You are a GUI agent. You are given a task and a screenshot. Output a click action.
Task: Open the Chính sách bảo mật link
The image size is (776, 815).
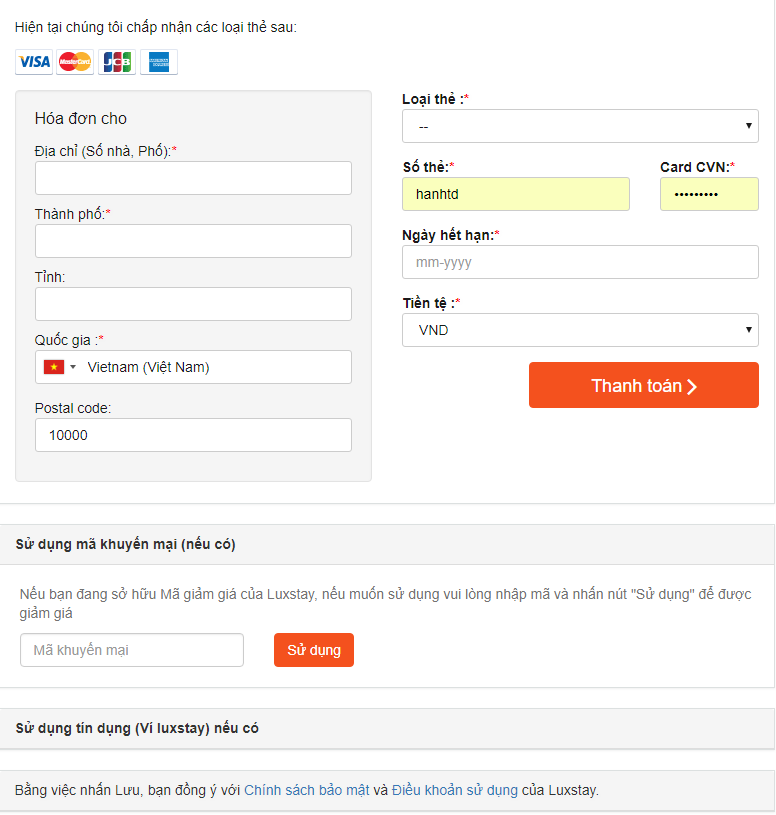[307, 790]
